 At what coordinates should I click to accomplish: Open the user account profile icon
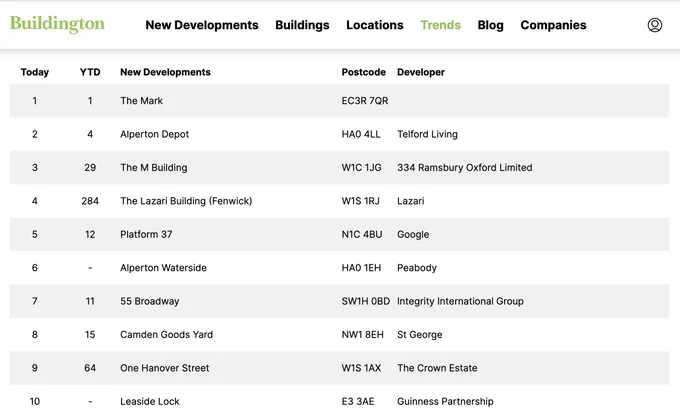pos(654,25)
